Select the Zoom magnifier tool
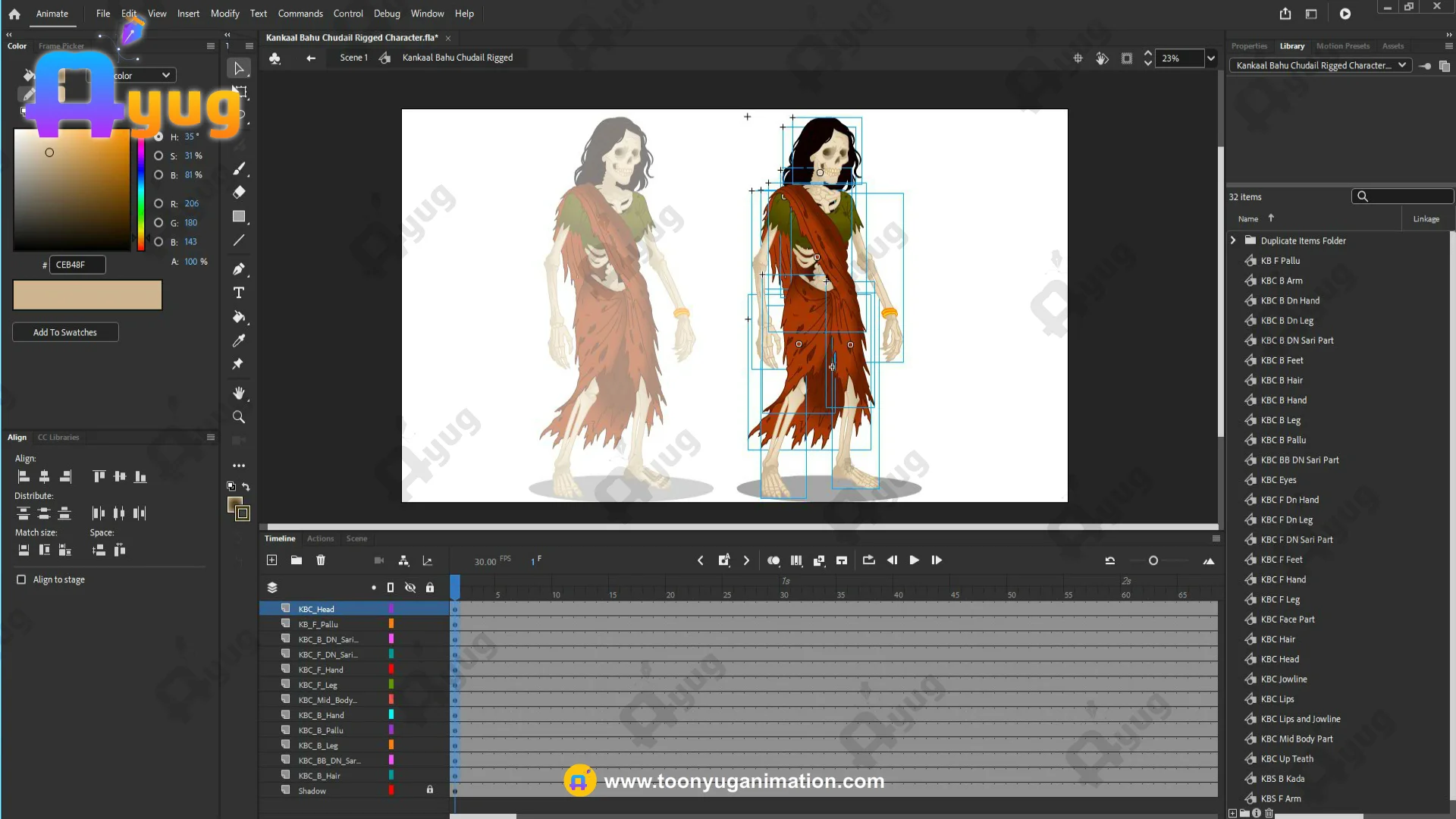The height and width of the screenshot is (819, 1456). tap(239, 417)
